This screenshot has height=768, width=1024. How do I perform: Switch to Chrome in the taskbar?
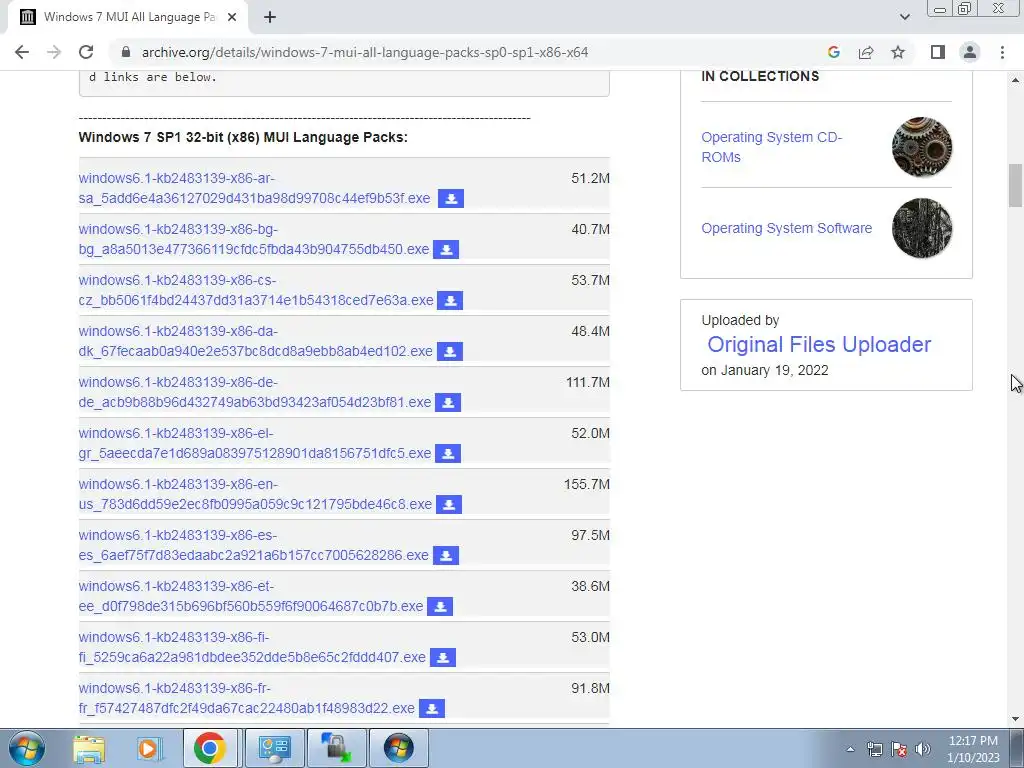pyautogui.click(x=209, y=748)
